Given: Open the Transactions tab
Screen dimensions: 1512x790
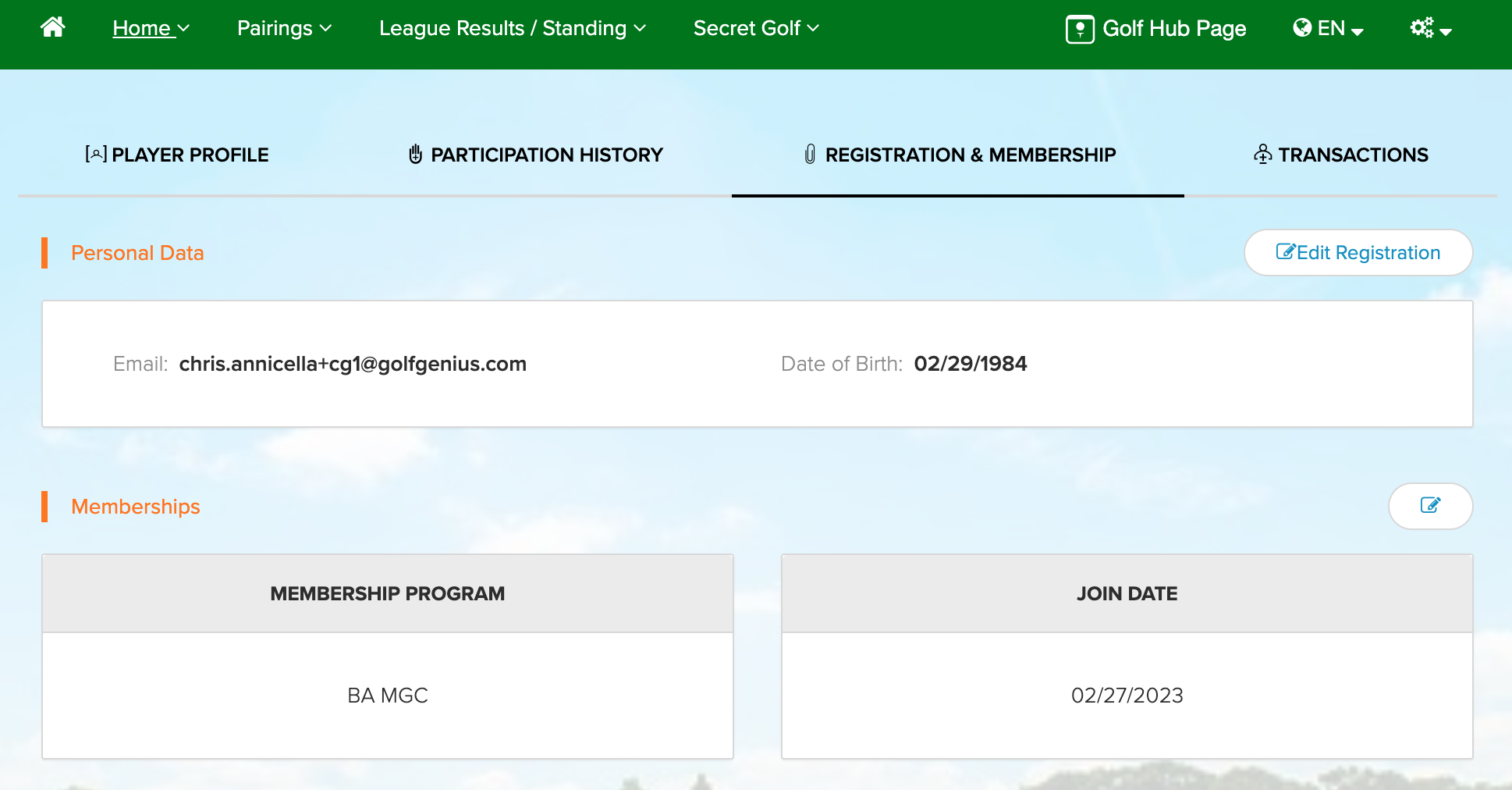Looking at the screenshot, I should (1340, 155).
